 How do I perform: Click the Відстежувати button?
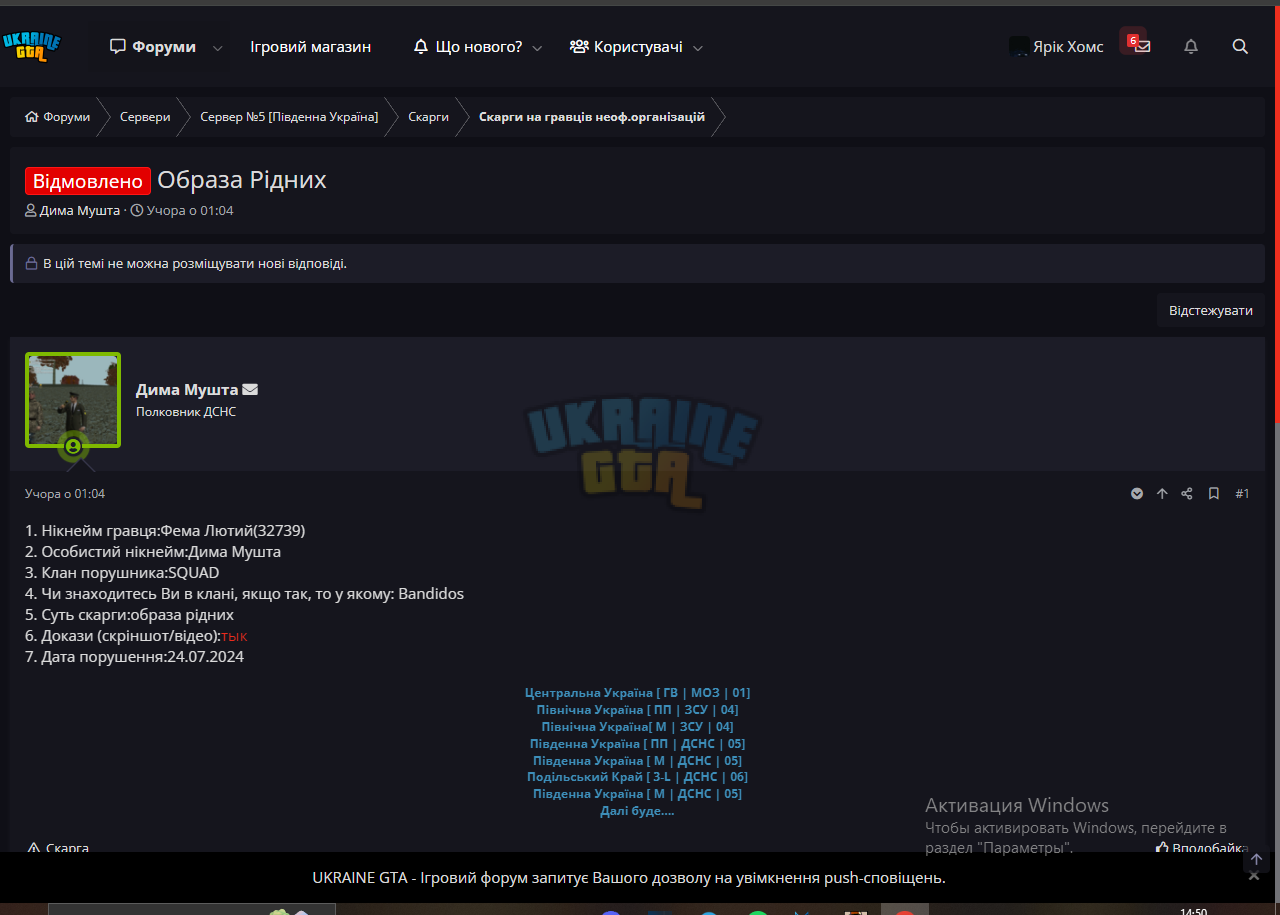coord(1211,310)
